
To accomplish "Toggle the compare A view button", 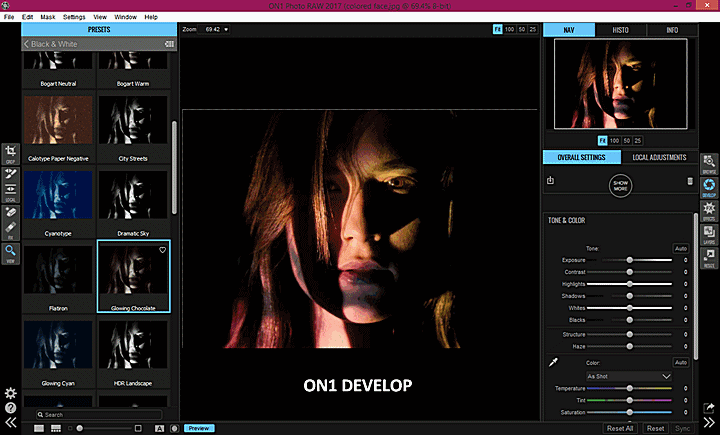I will pyautogui.click(x=159, y=428).
